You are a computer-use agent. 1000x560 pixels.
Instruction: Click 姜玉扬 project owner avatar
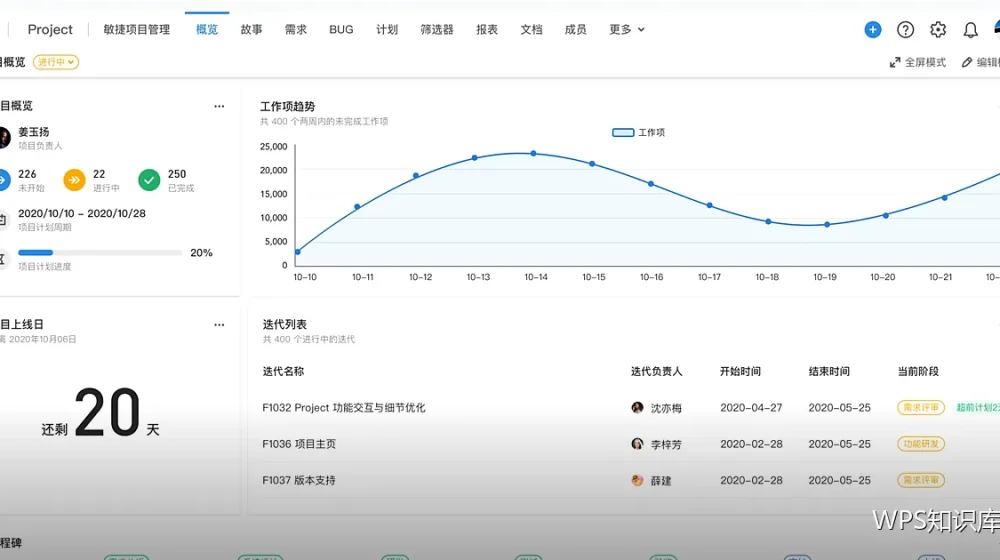[x=4, y=138]
